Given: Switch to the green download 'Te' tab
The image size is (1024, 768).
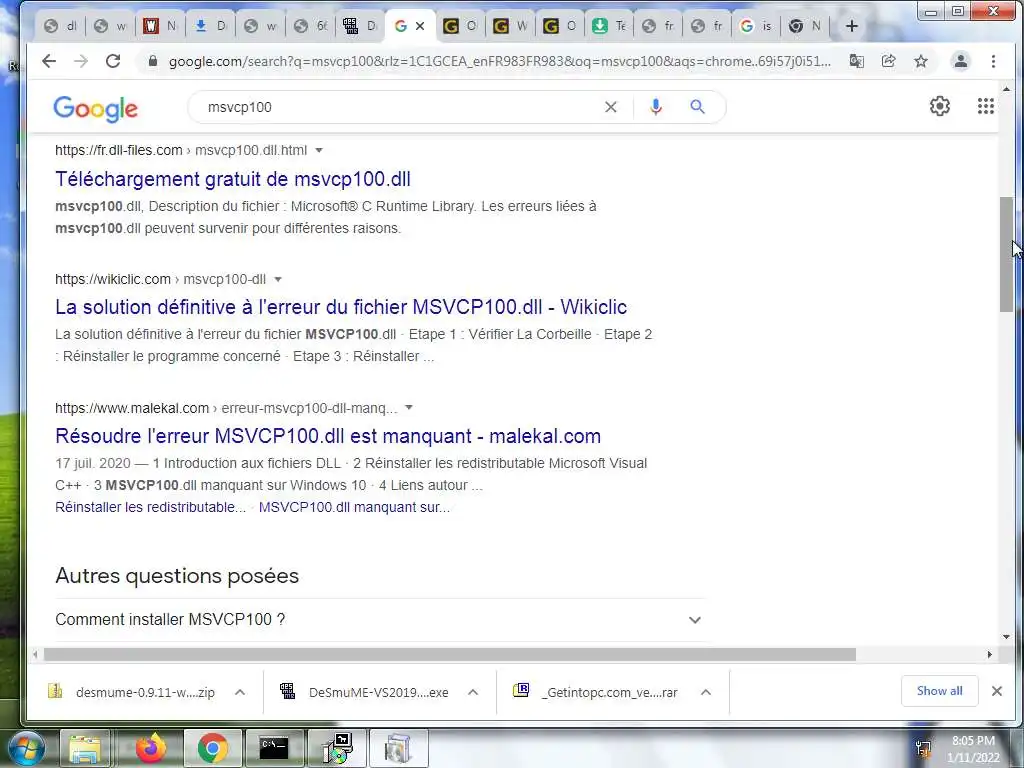Looking at the screenshot, I should click(x=609, y=26).
